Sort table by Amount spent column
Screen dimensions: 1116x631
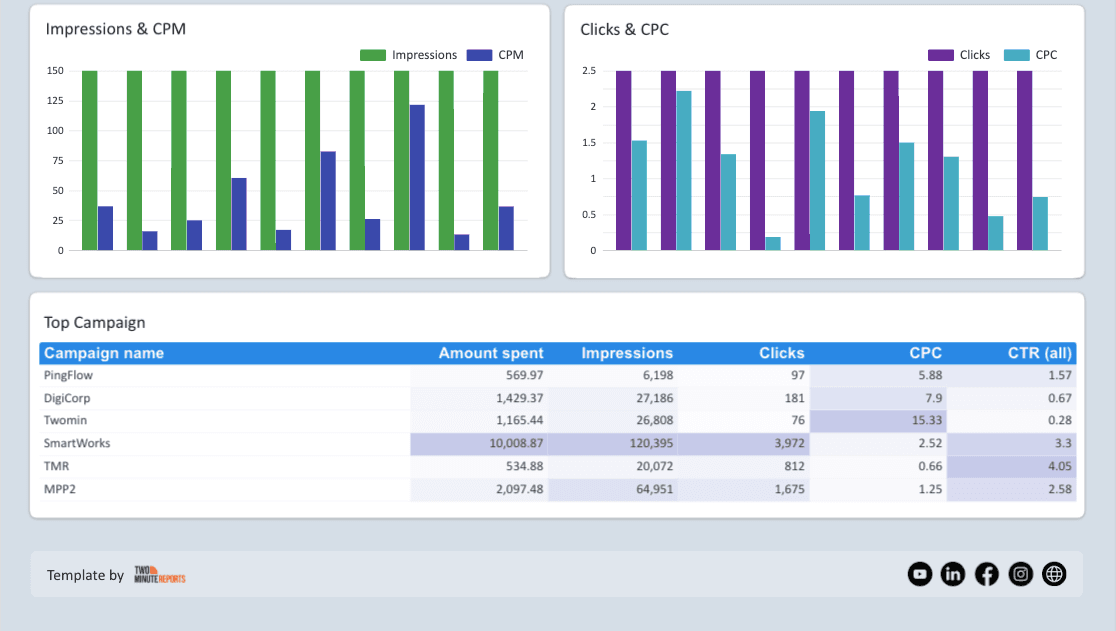pyautogui.click(x=491, y=353)
